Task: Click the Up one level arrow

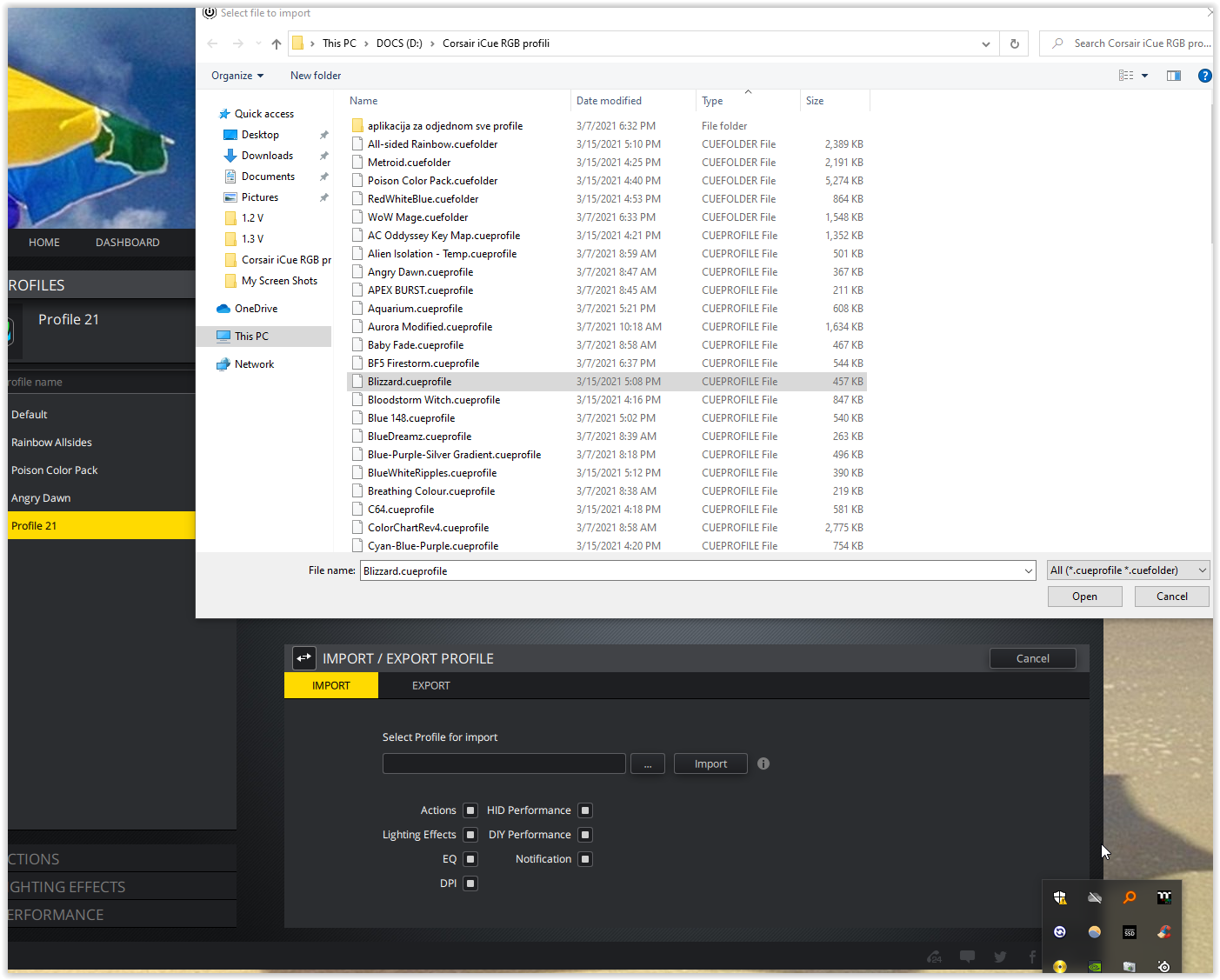Action: click(277, 43)
